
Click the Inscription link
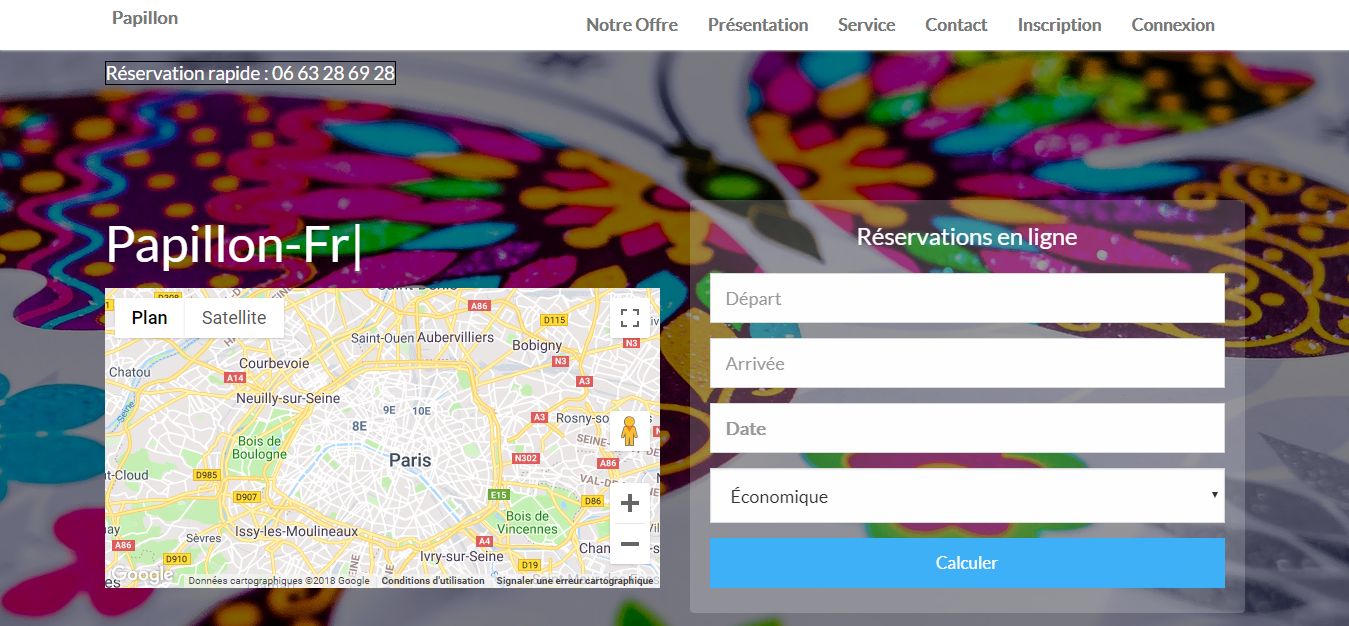pos(1059,25)
